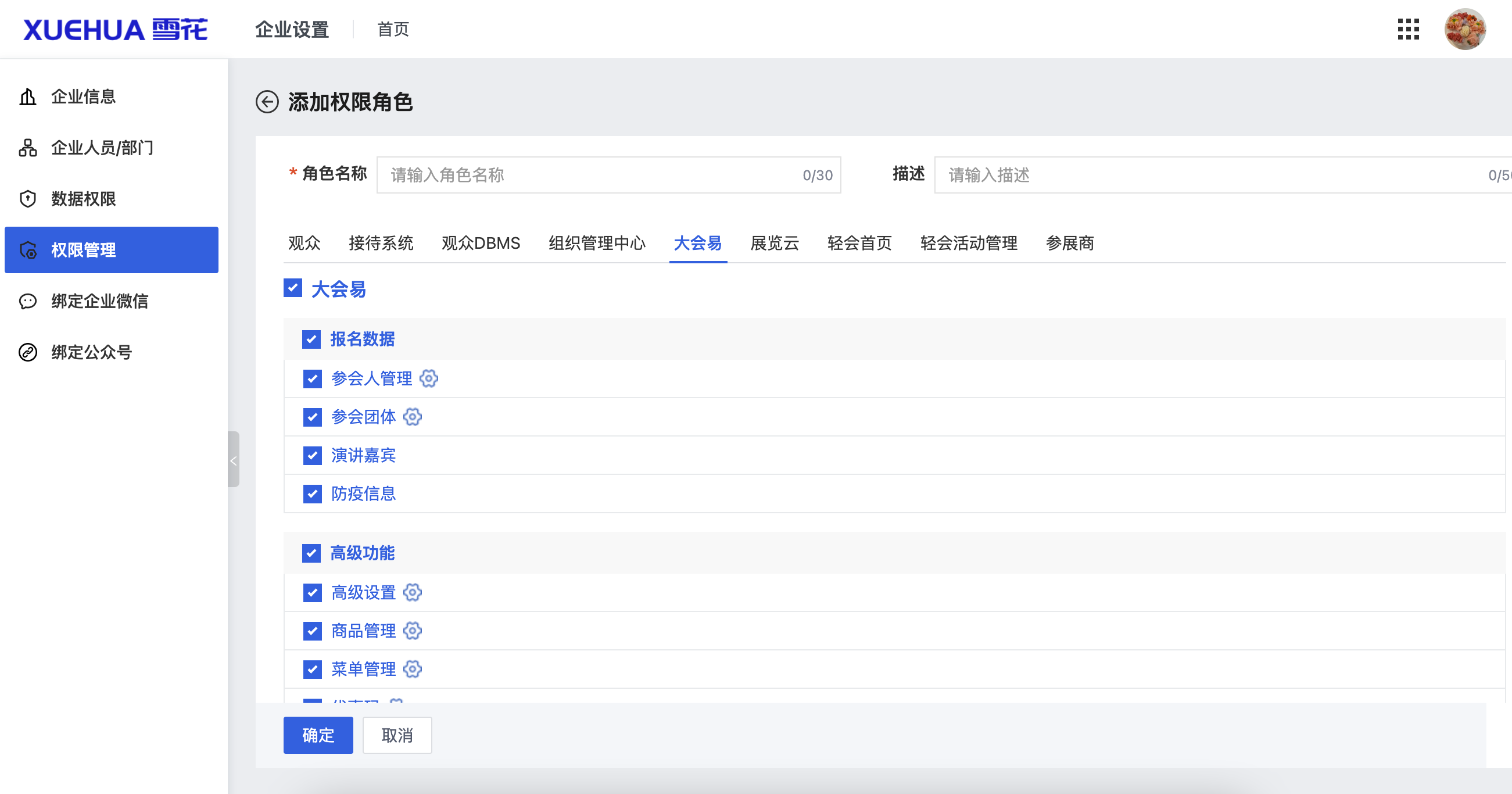Click the back arrow beside 添加权限角色

pos(268,102)
